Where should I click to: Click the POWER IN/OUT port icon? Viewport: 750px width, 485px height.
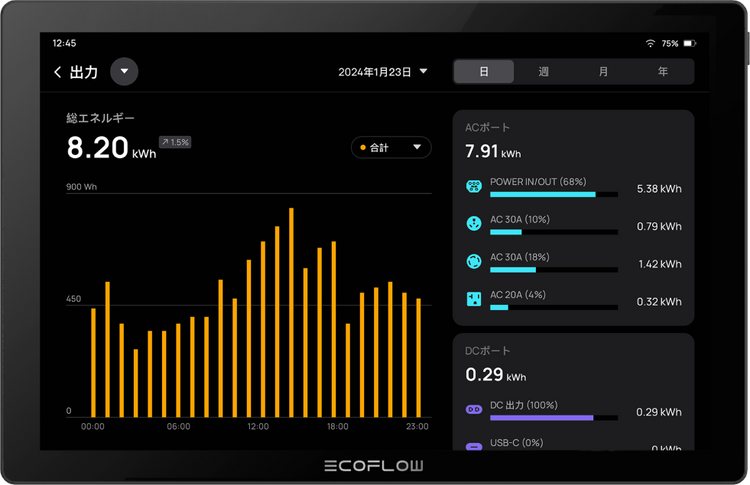pos(474,187)
